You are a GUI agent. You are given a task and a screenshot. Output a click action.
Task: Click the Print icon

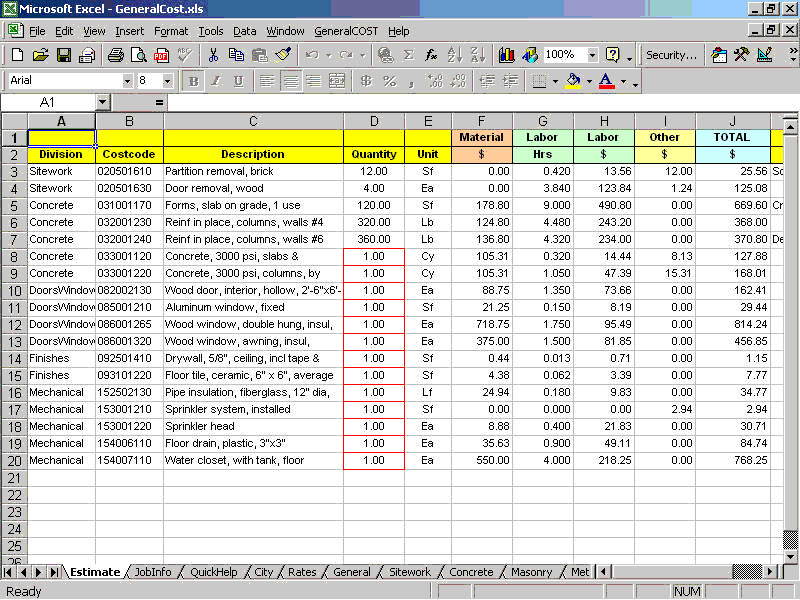[115, 55]
